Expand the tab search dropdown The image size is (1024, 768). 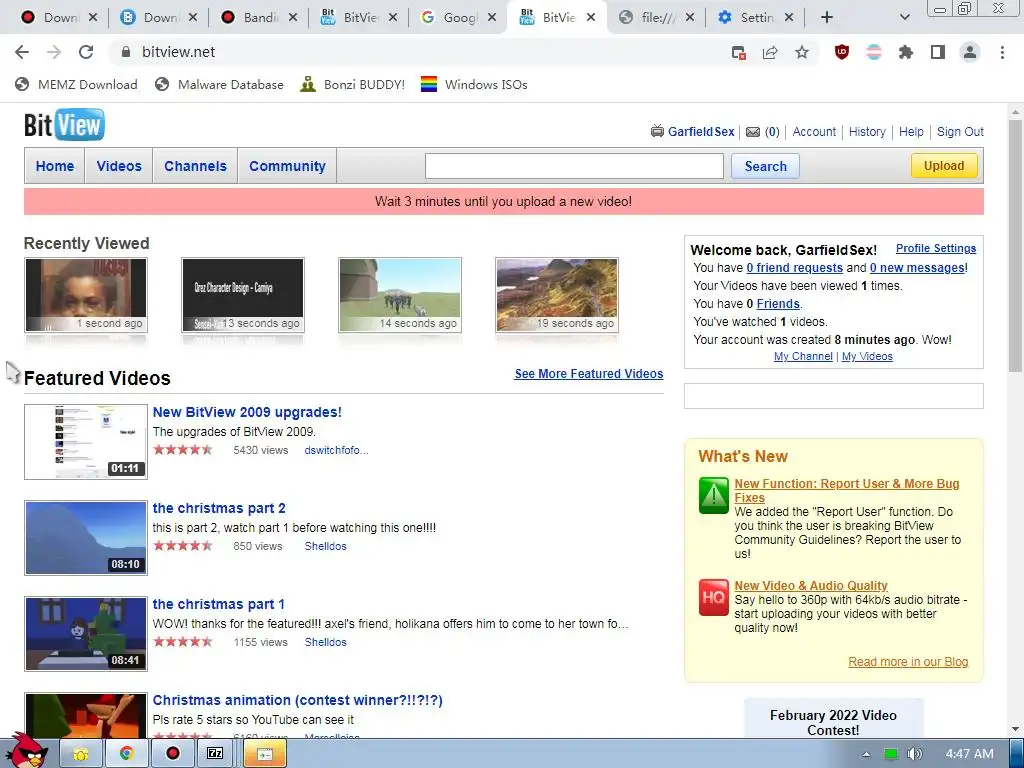[904, 18]
